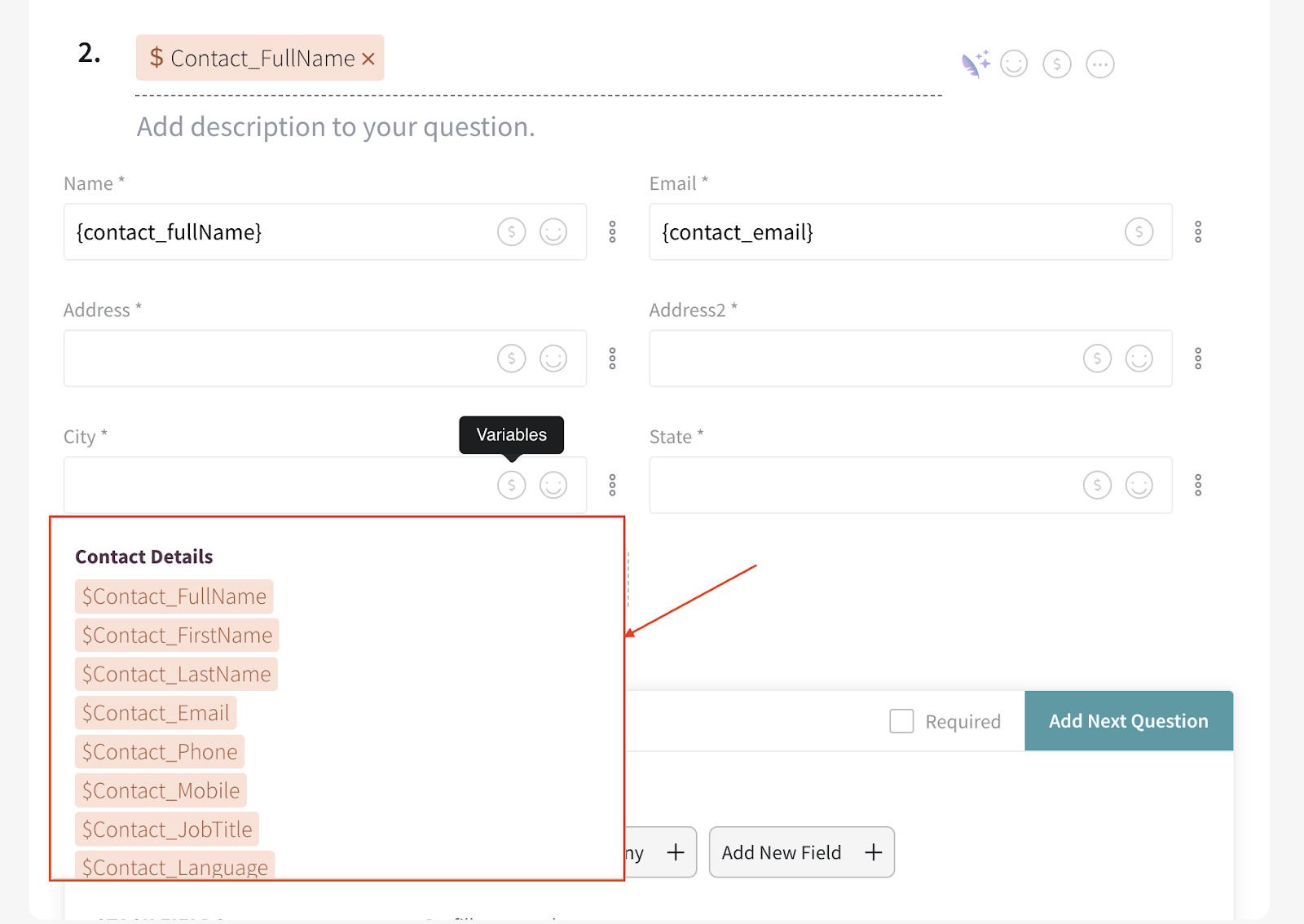Toggle the Required checkbox

point(901,721)
